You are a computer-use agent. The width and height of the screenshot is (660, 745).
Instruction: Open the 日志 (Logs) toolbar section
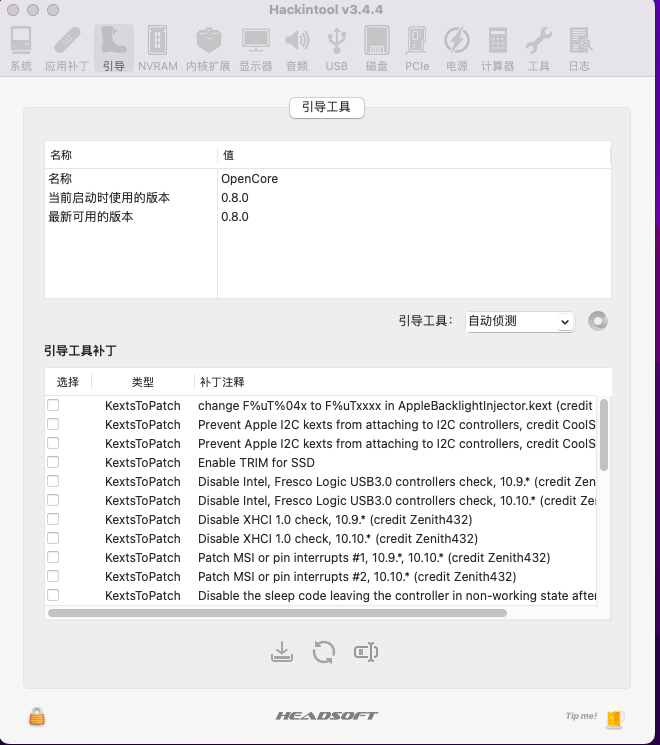point(579,49)
